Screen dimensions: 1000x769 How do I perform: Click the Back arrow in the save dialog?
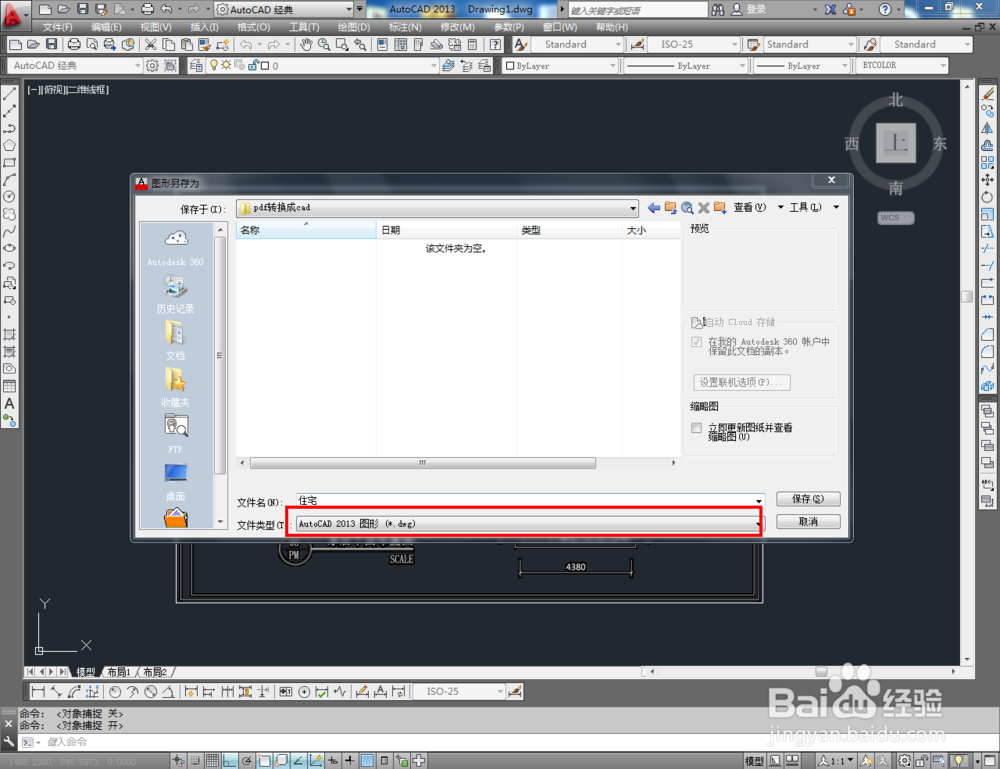click(654, 208)
